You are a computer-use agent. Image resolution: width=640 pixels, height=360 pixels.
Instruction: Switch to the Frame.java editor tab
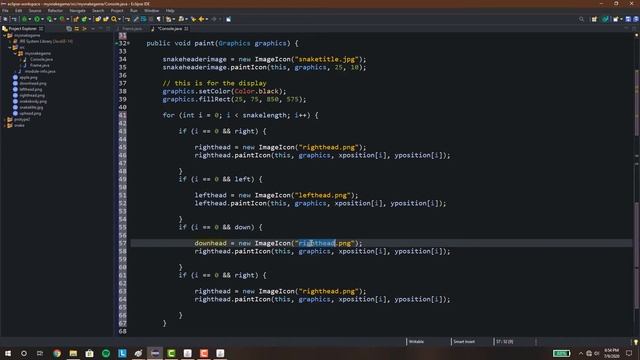click(x=131, y=29)
